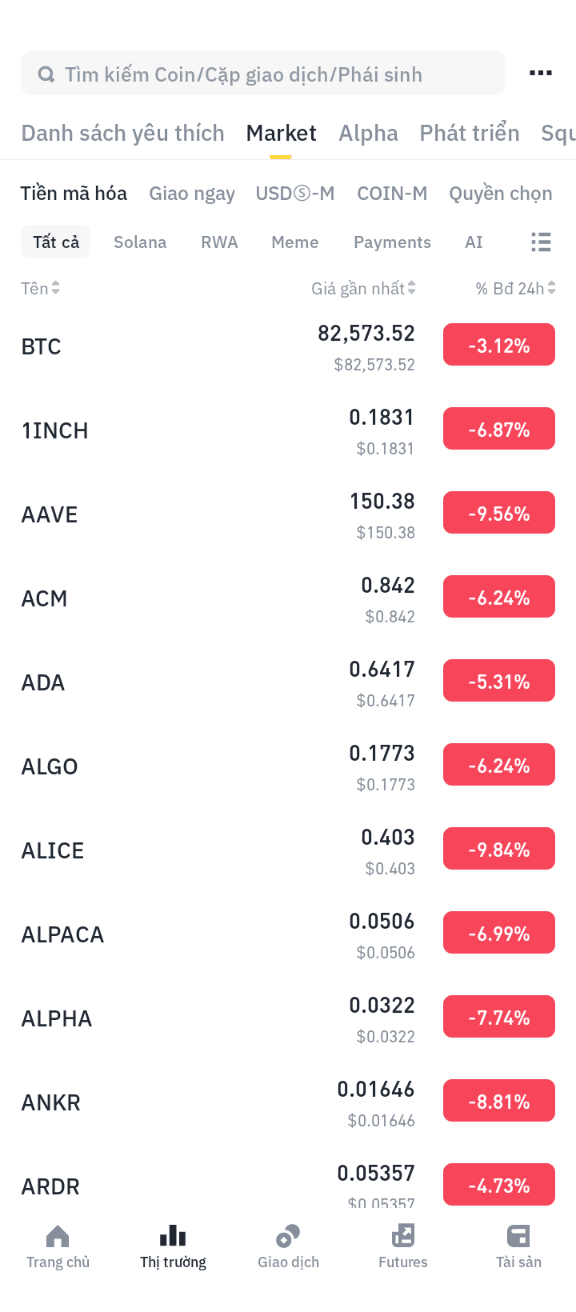Open Tài sản wallet icon
This screenshot has width=576, height=1312.
pyautogui.click(x=518, y=1236)
